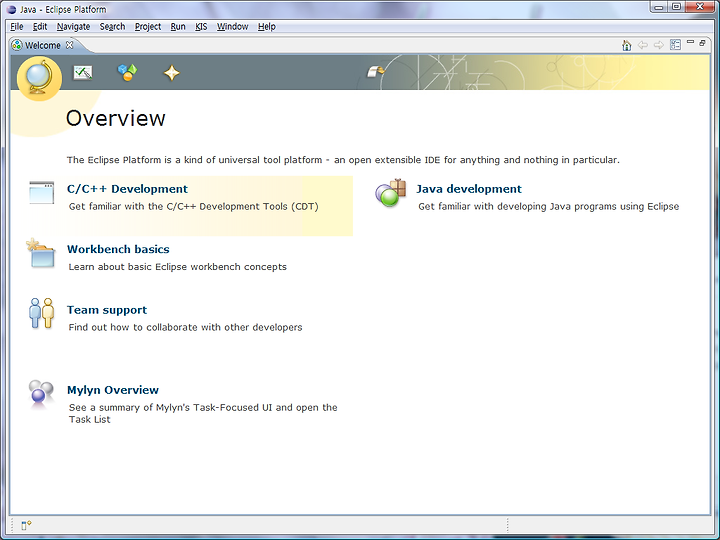Viewport: 720px width, 540px height.
Task: Select the Welcome tab
Action: click(x=43, y=45)
